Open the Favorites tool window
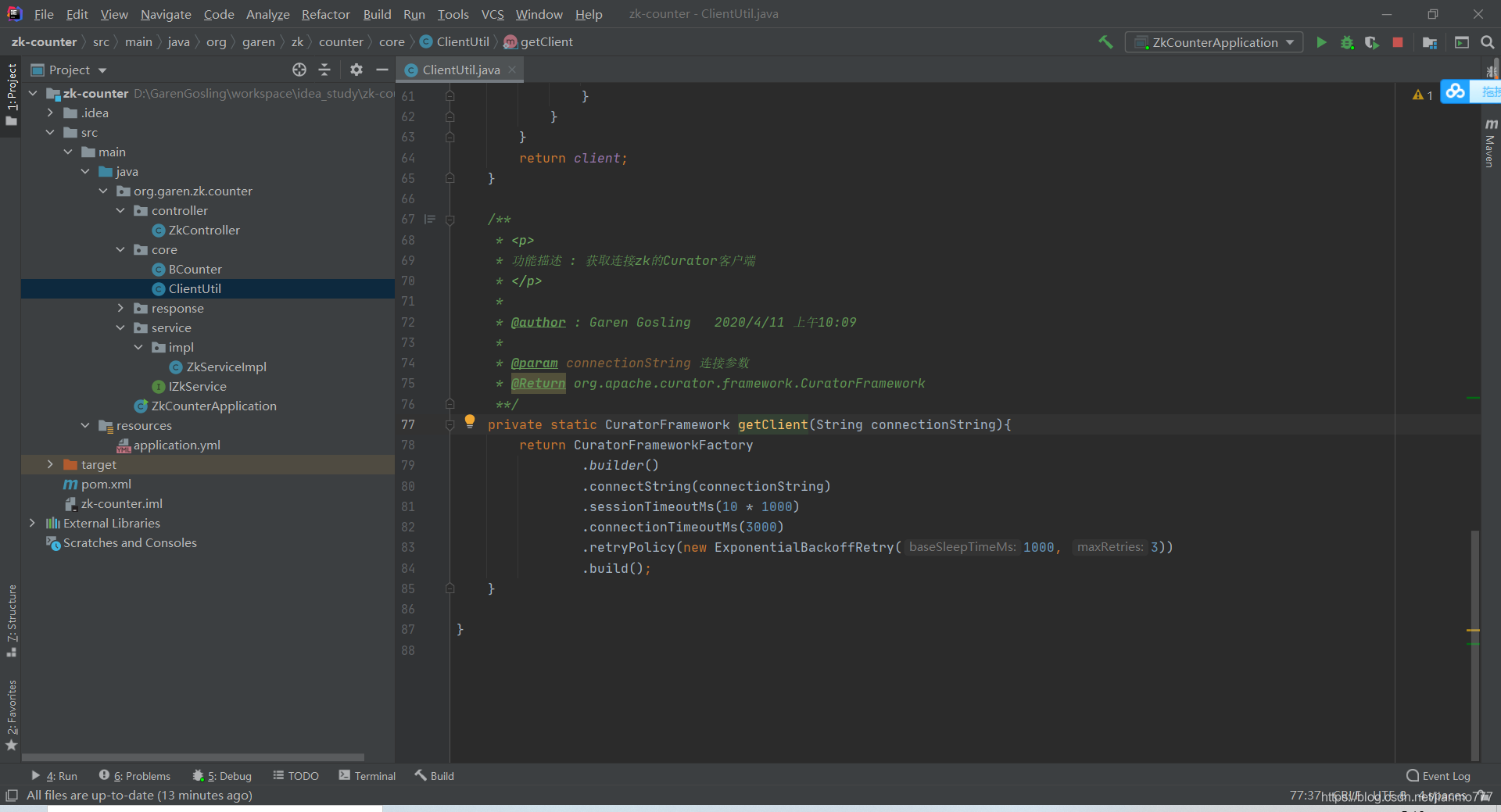 tap(11, 715)
